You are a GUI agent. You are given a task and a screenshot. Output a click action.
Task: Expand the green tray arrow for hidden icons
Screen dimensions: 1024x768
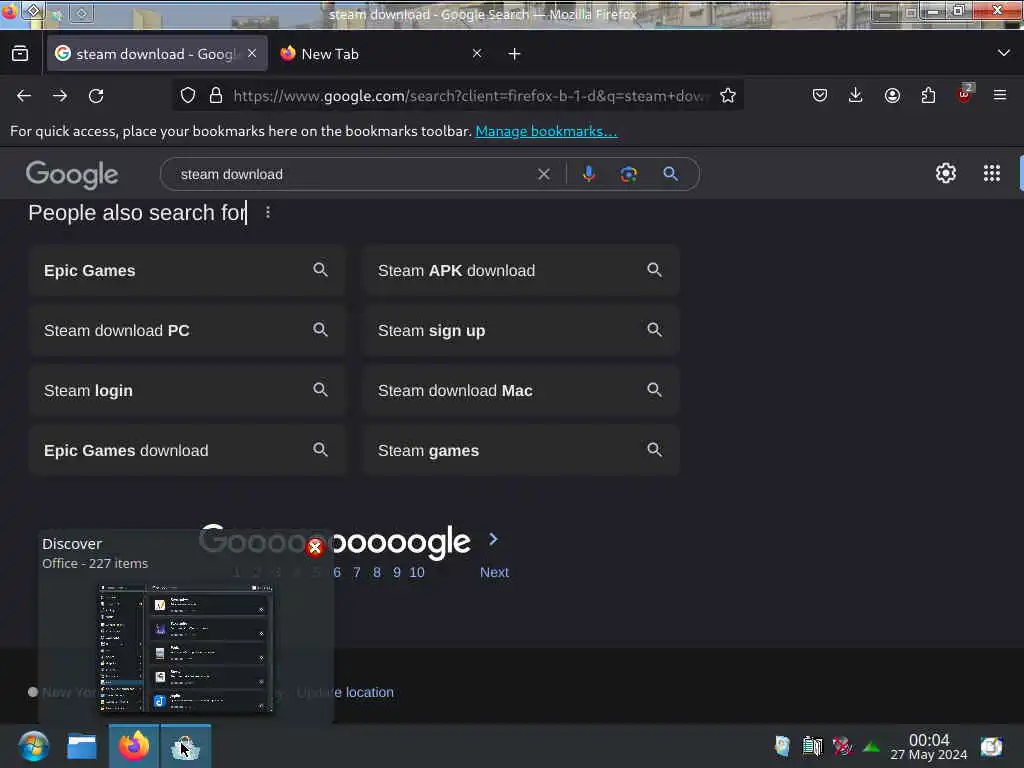coord(871,746)
